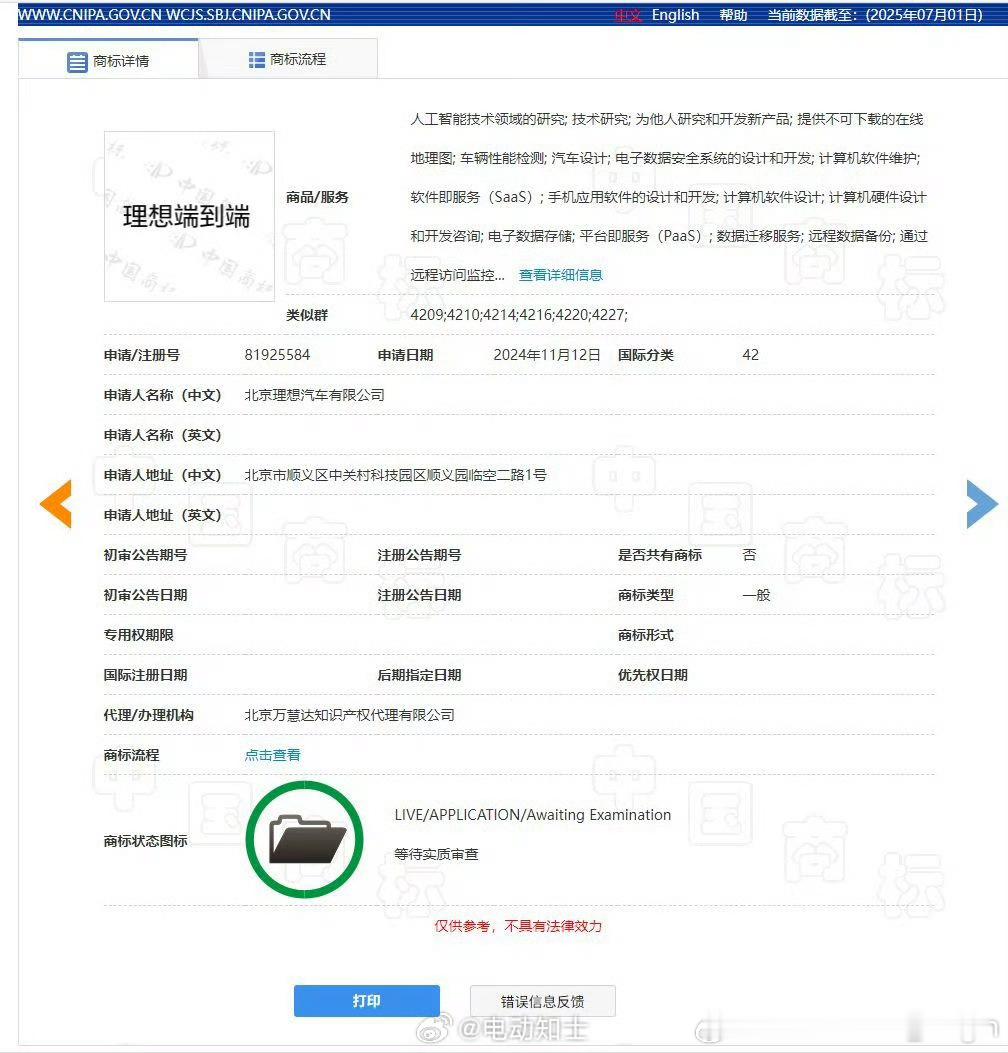Select the 否 shared trademark value
This screenshot has height=1053, width=1008.
[x=749, y=555]
